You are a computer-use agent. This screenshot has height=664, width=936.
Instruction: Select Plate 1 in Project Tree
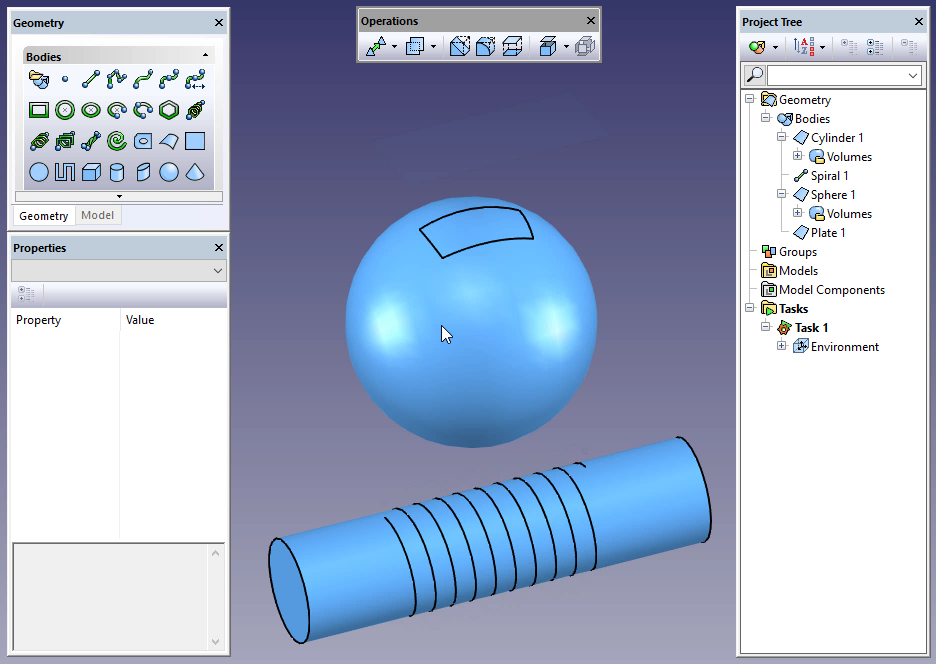(828, 233)
